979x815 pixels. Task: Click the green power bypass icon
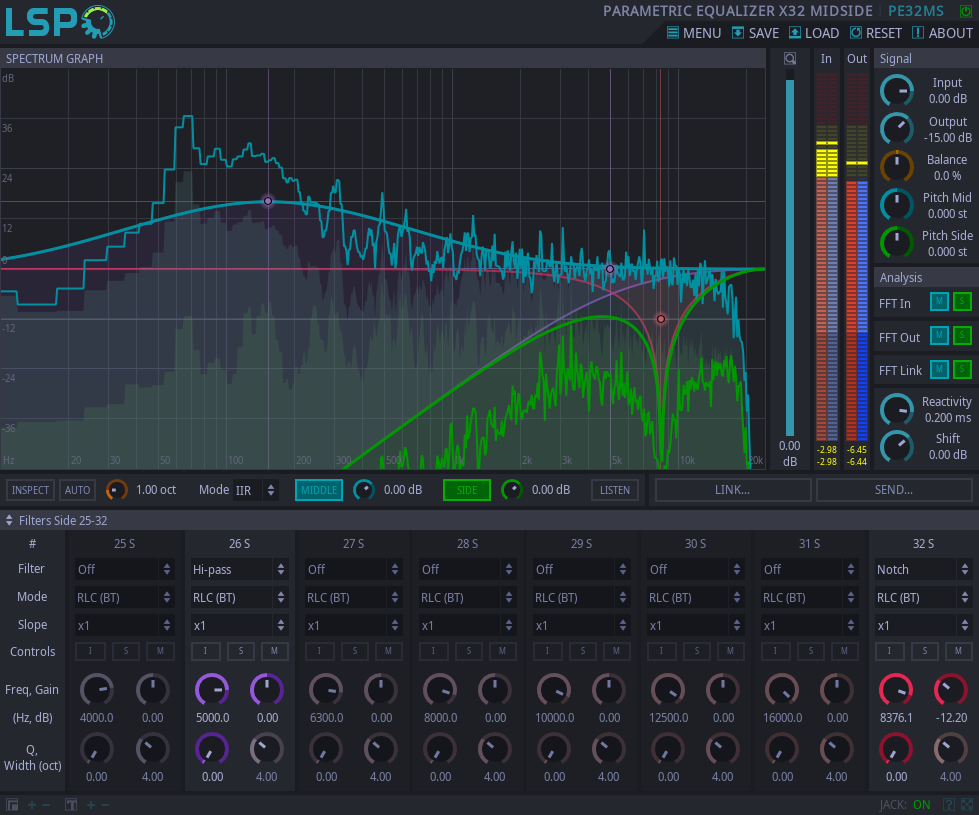[965, 11]
